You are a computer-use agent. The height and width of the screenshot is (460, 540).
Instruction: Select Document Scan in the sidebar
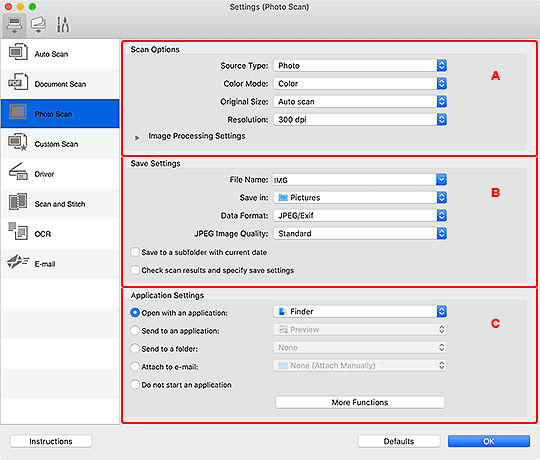coord(60,84)
